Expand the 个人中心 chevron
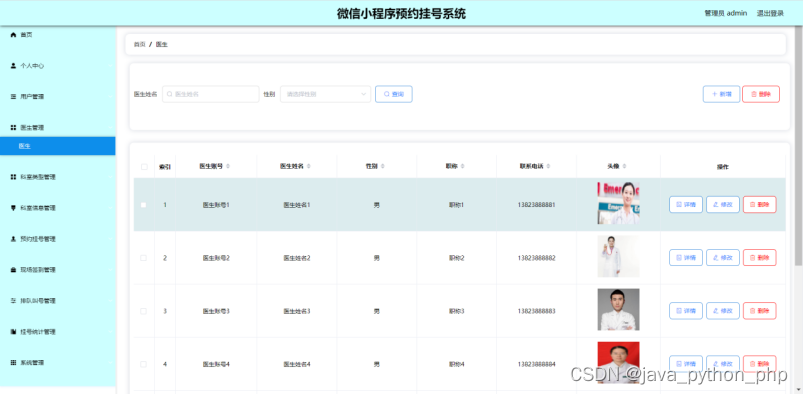 click(x=110, y=66)
